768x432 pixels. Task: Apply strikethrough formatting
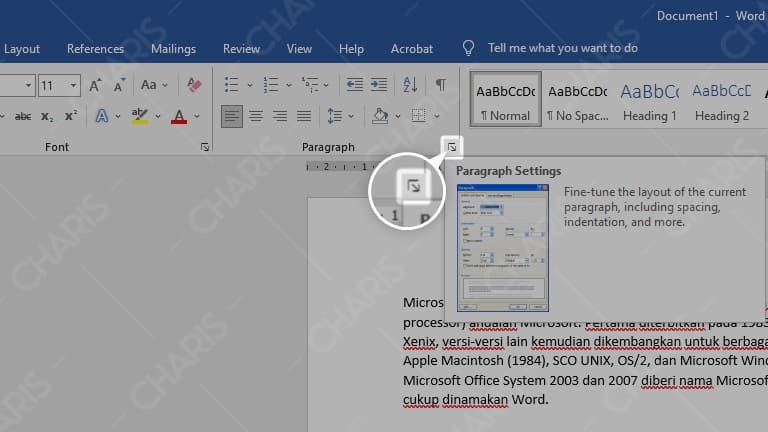[23, 117]
